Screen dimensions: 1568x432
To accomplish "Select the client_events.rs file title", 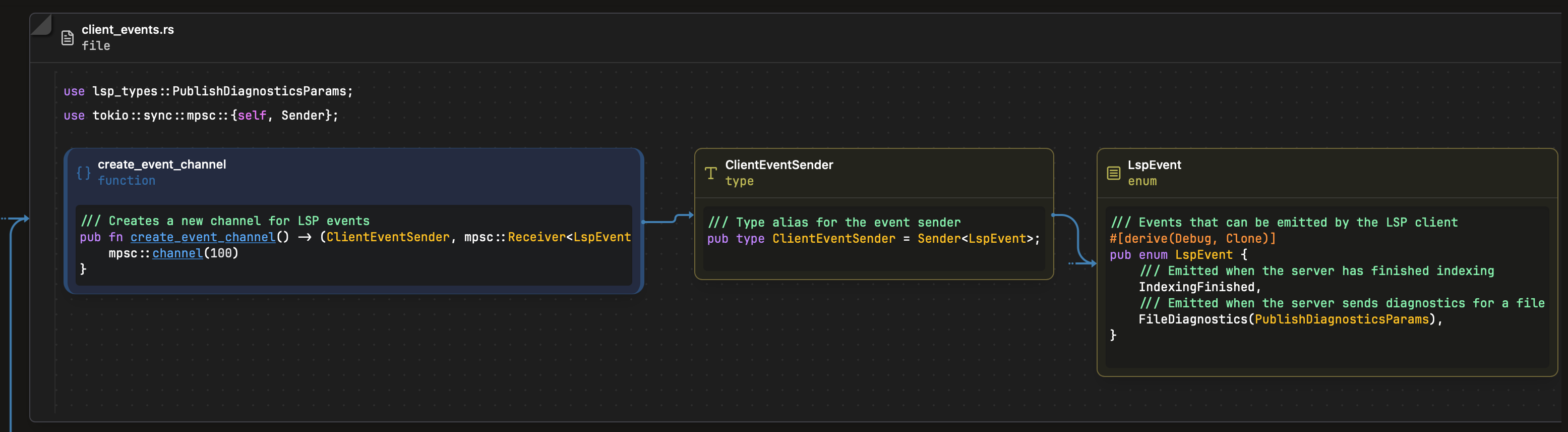I will tap(128, 29).
